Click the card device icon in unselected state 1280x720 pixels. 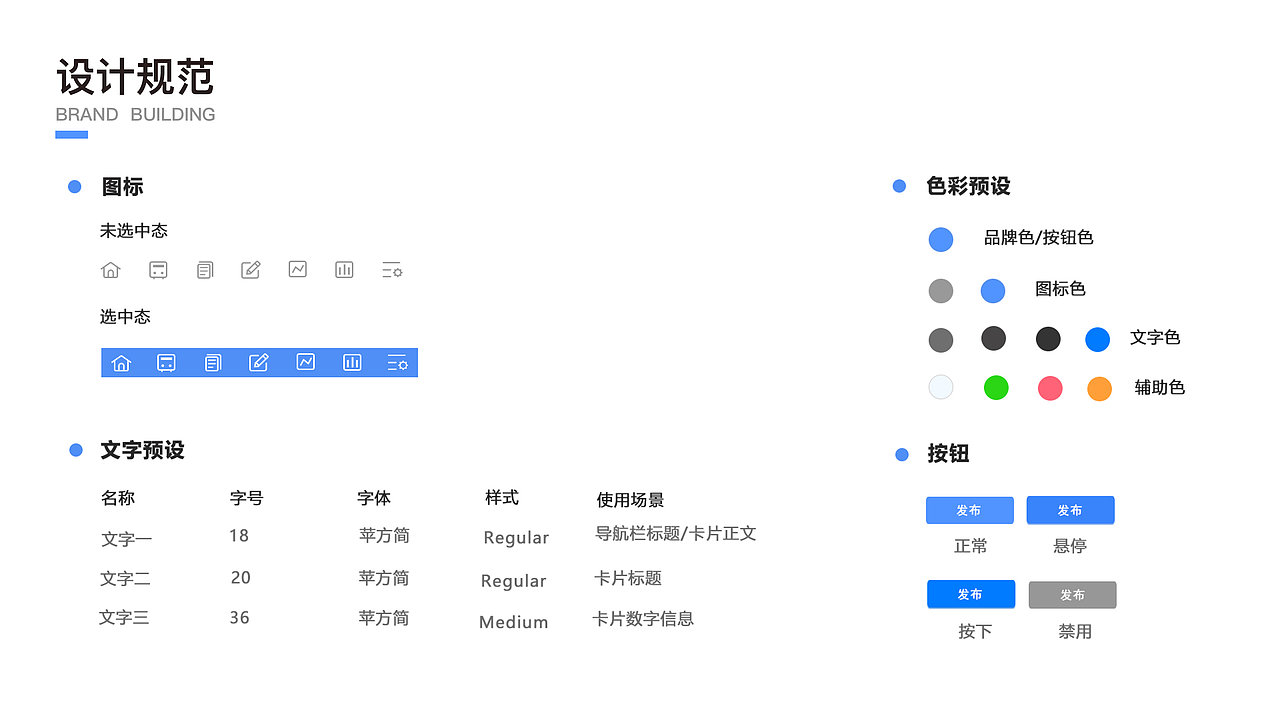click(157, 269)
